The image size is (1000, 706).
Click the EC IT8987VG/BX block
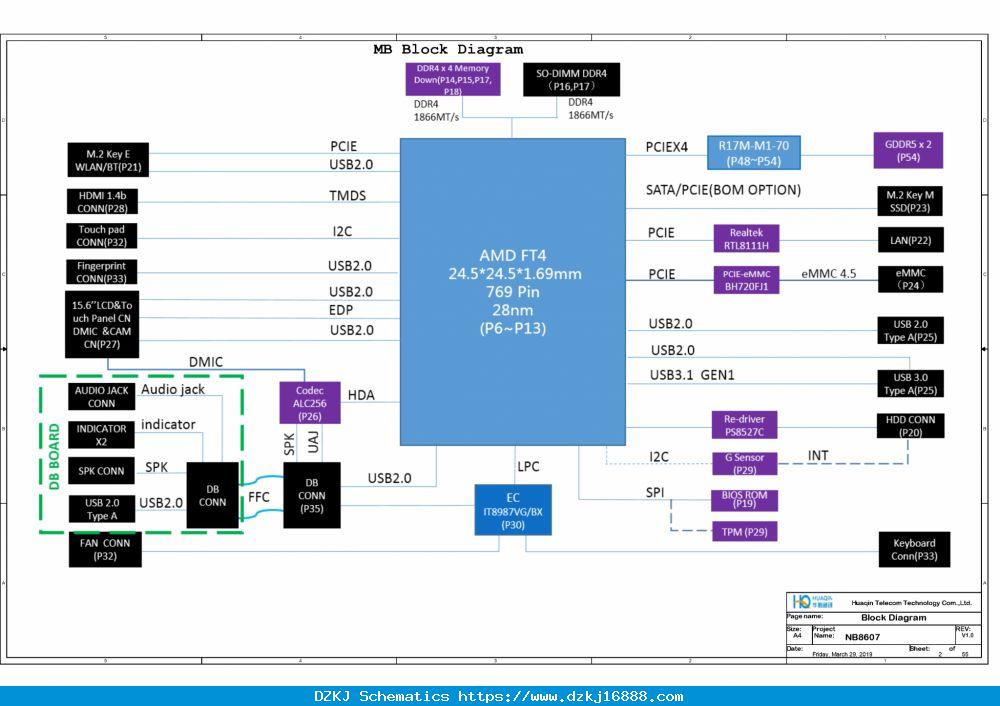[x=513, y=510]
